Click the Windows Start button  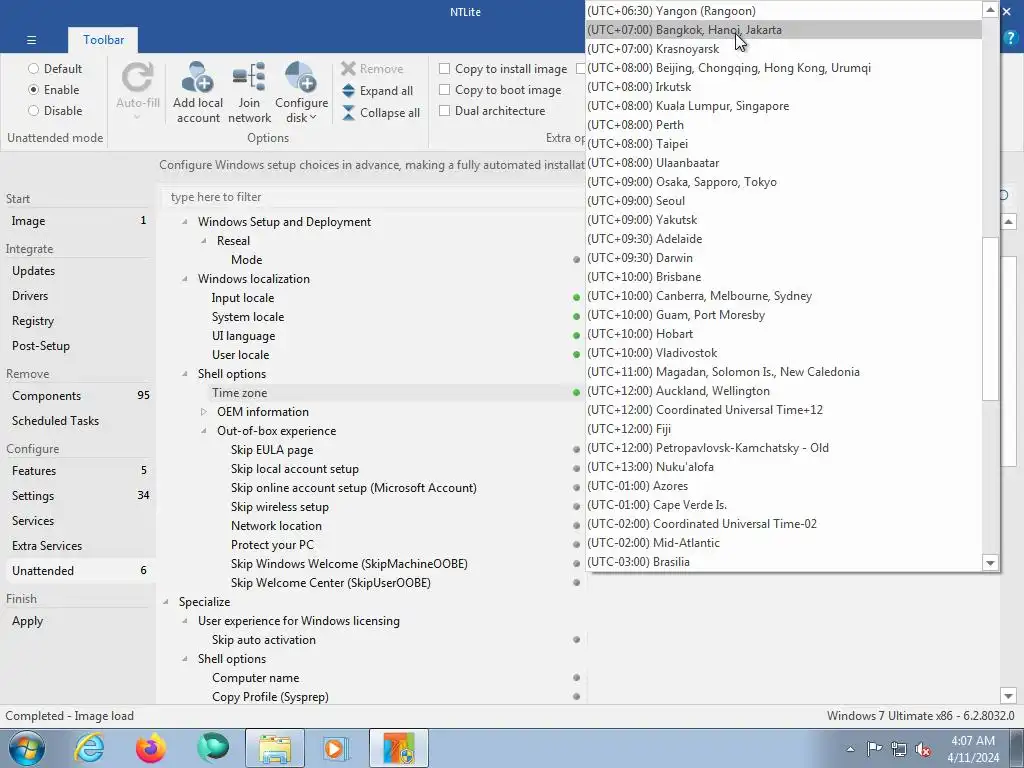pyautogui.click(x=27, y=748)
